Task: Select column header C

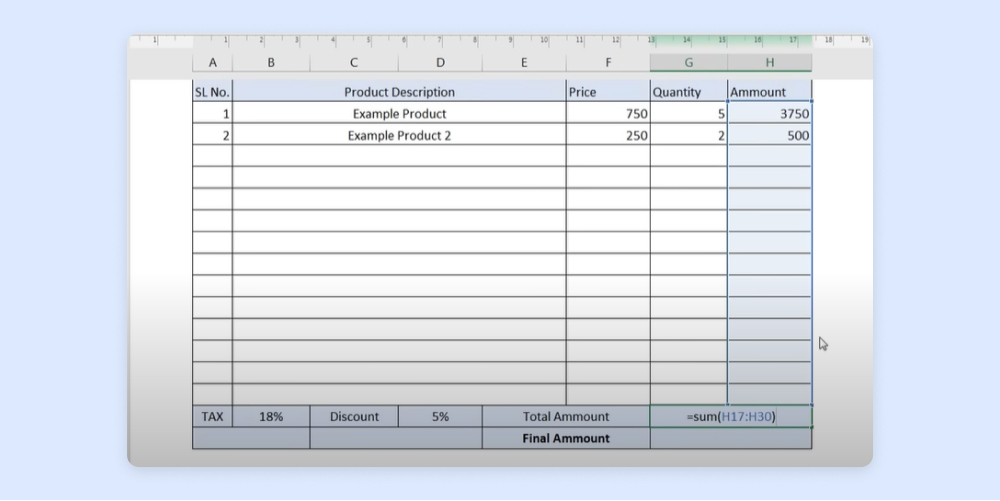Action: 353,63
